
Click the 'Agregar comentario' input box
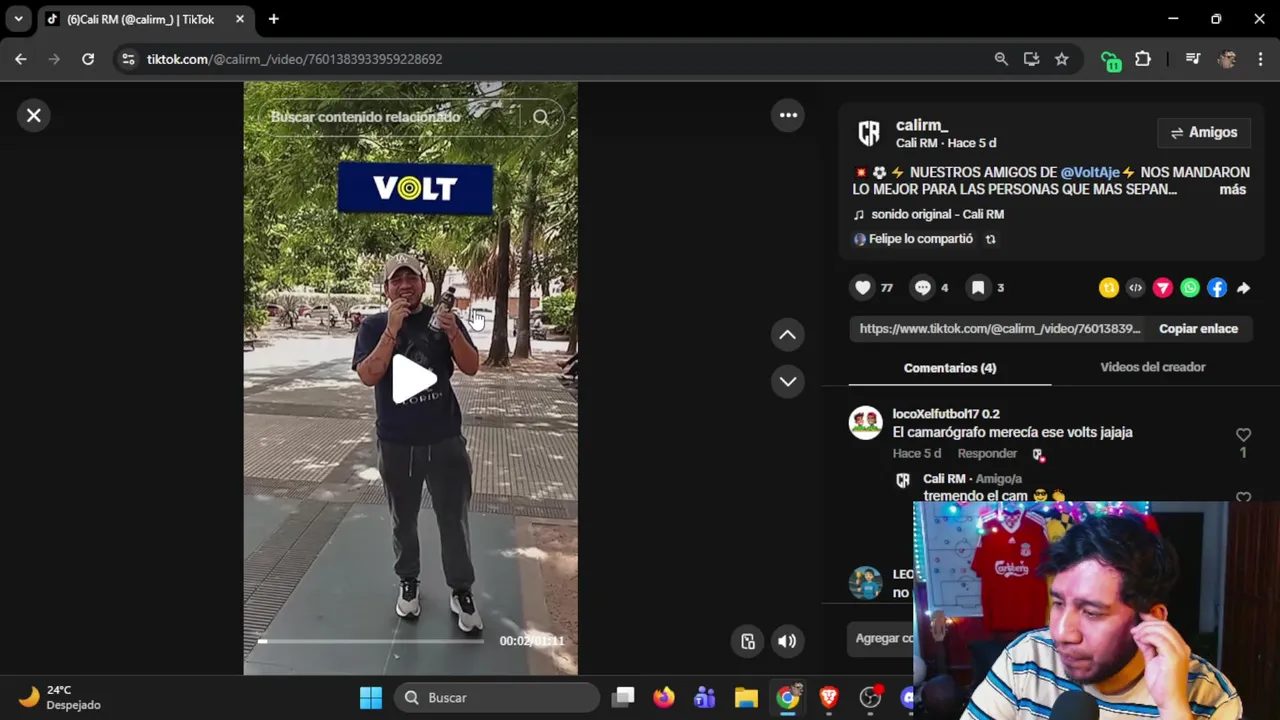(883, 638)
